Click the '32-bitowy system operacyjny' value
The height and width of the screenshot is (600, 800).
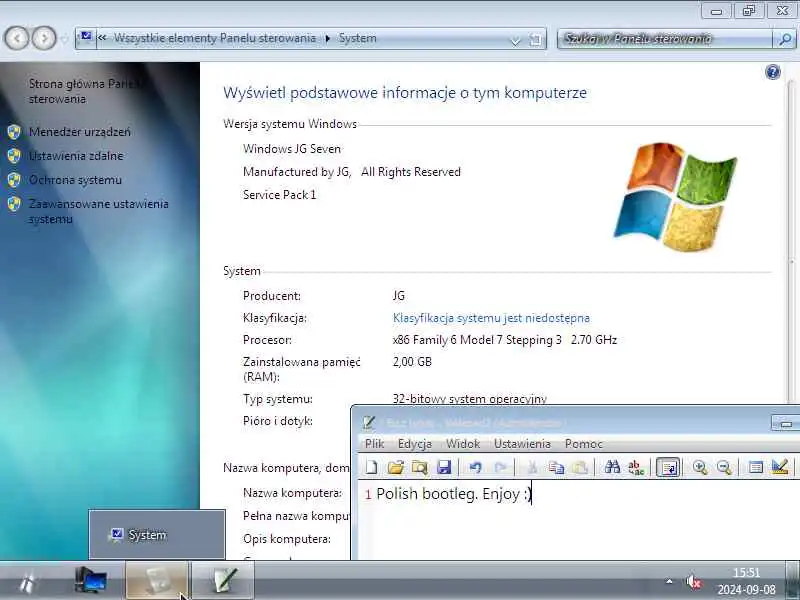click(x=469, y=399)
